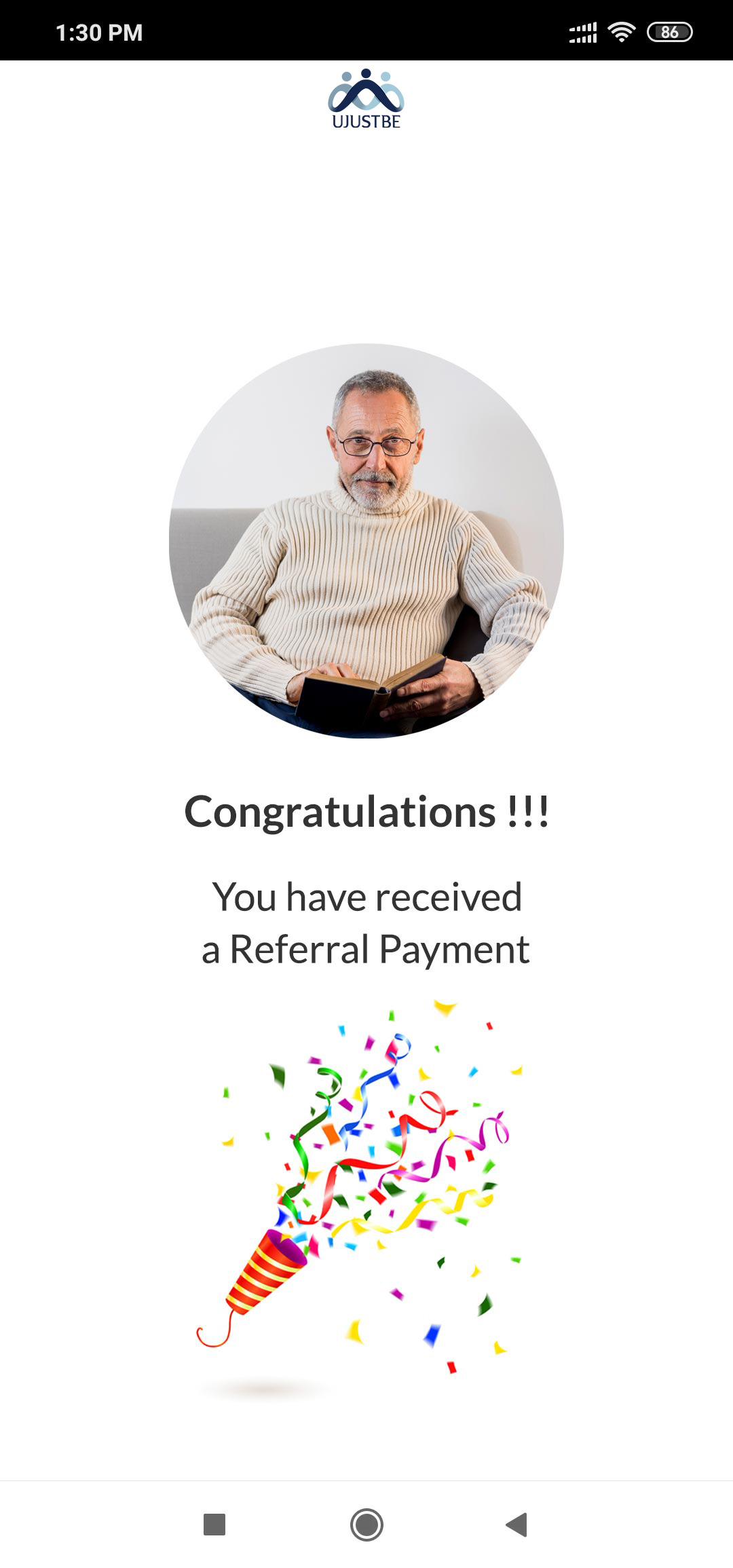Image resolution: width=733 pixels, height=1568 pixels.
Task: Open recent apps with the square button
Action: (x=214, y=1524)
